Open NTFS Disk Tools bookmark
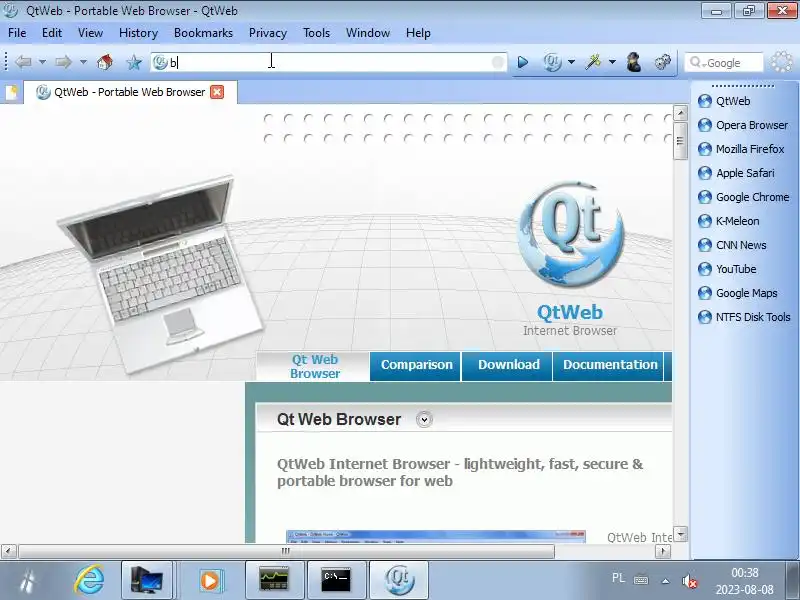 744,317
